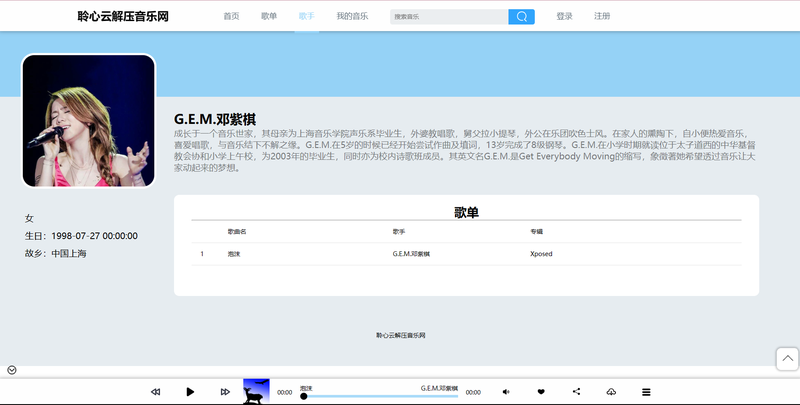Image resolution: width=800 pixels, height=405 pixels.
Task: Mute the player volume
Action: [x=506, y=392]
